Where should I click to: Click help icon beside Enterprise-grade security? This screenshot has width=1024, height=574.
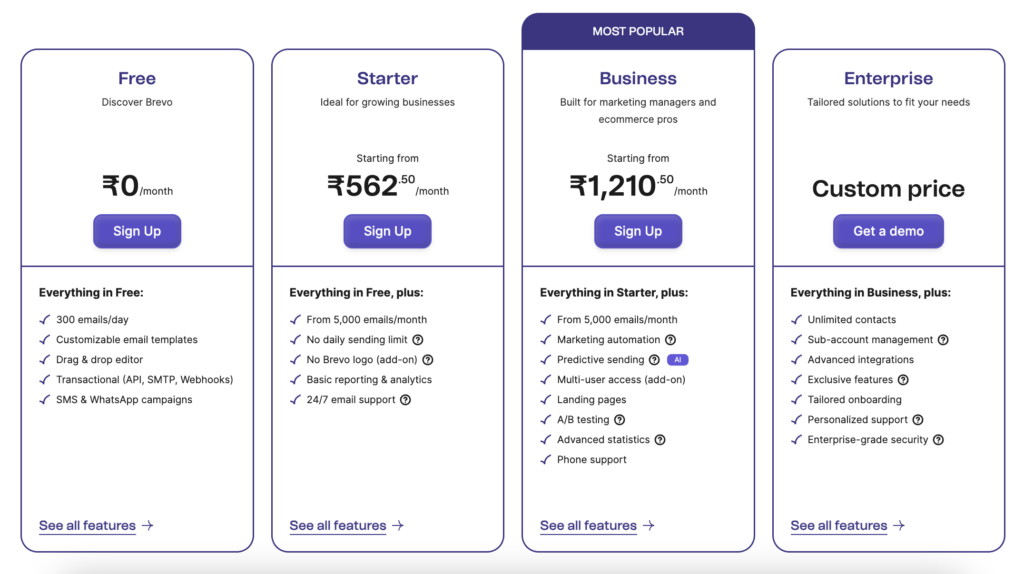(x=938, y=440)
